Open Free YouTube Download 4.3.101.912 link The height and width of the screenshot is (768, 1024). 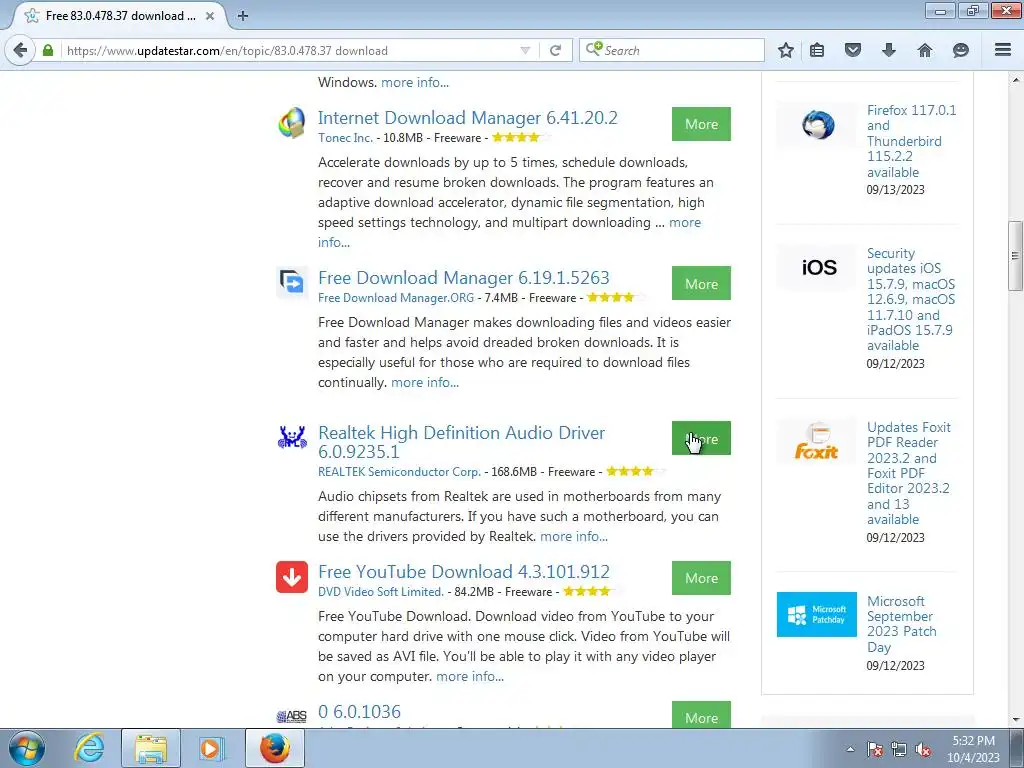tap(464, 571)
